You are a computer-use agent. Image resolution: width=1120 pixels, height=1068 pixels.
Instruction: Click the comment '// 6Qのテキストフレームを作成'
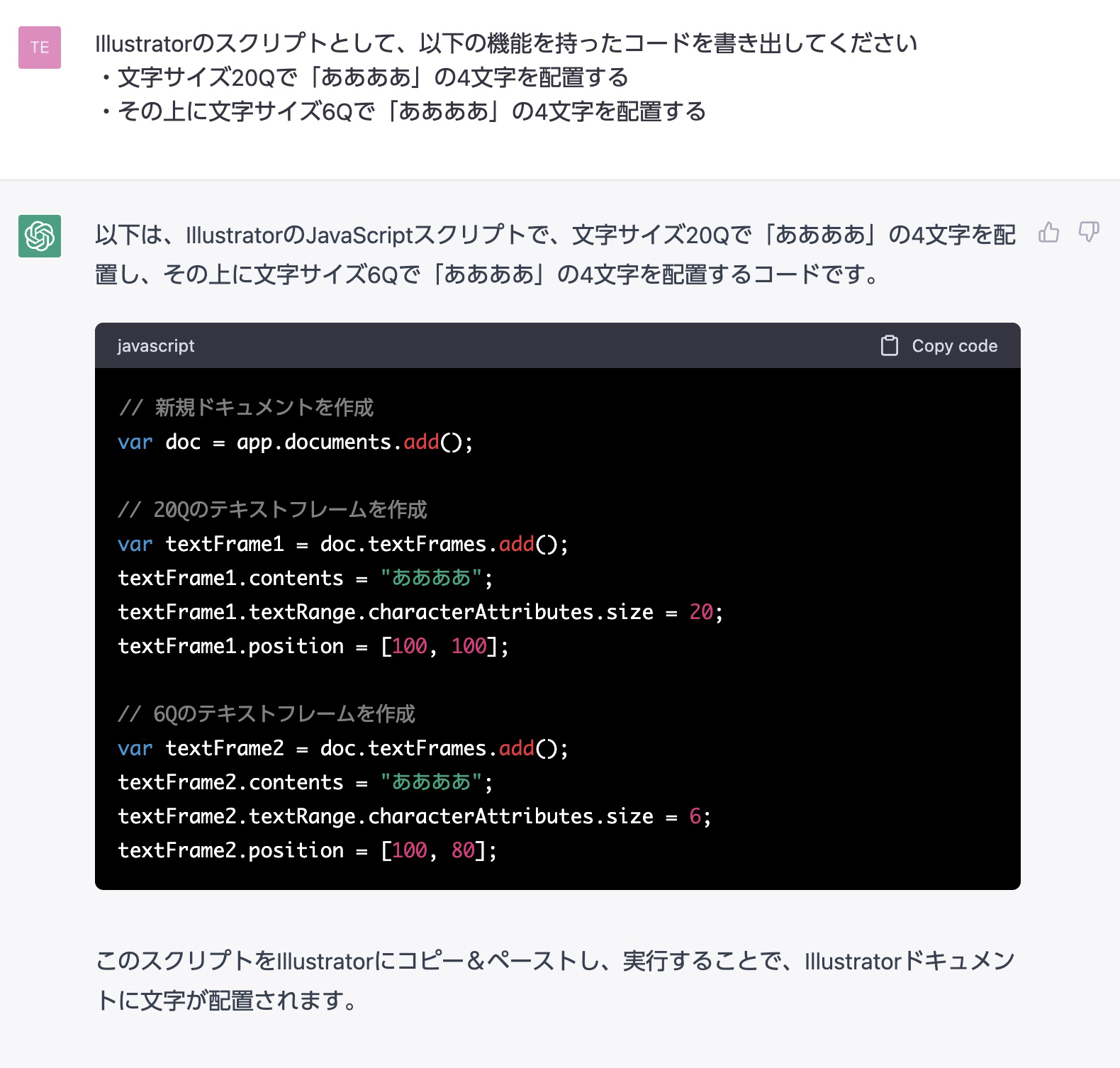(267, 713)
